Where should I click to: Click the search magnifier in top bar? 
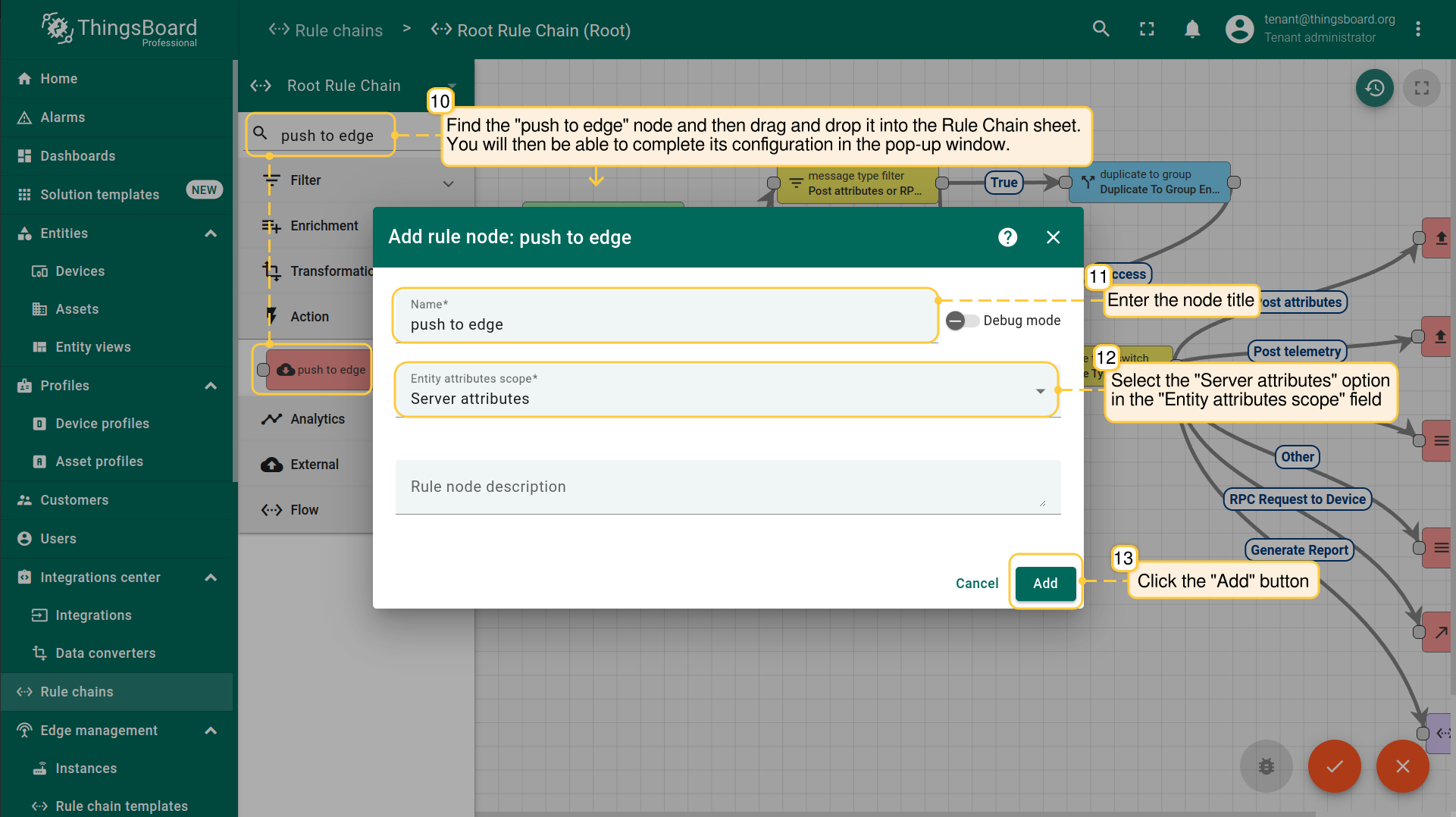pyautogui.click(x=1101, y=30)
